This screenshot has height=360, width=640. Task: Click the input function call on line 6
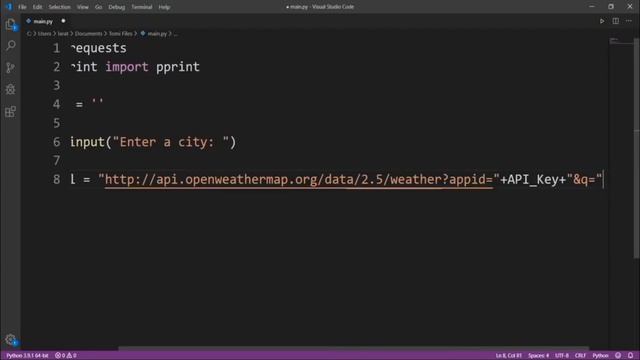(87, 142)
